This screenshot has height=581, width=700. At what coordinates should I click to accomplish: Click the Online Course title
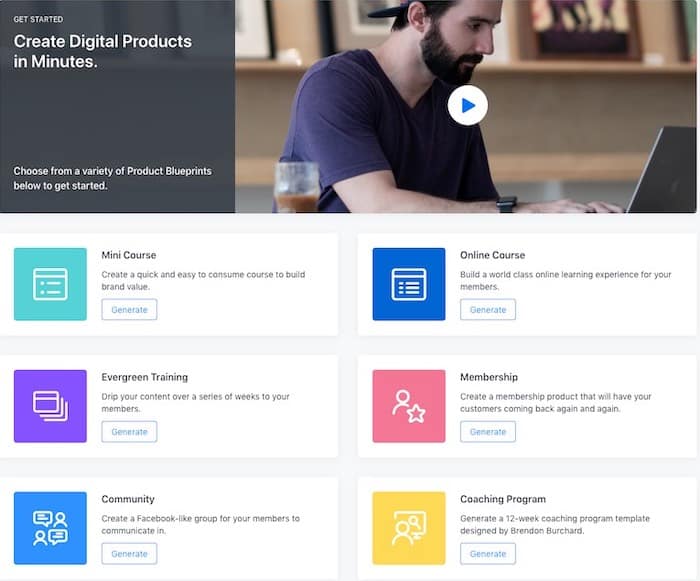click(492, 255)
